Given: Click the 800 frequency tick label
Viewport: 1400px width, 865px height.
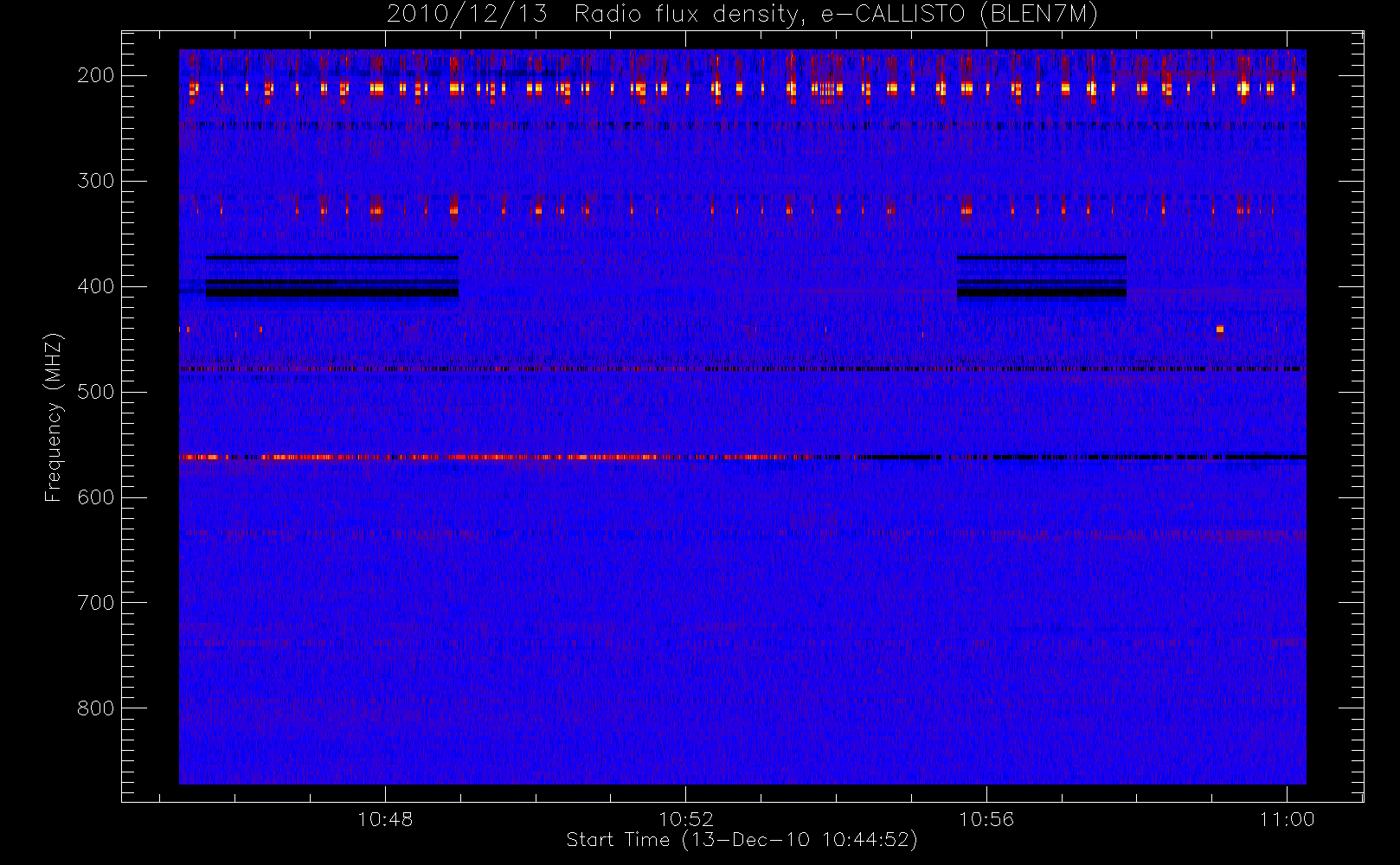Looking at the screenshot, I should (x=95, y=708).
